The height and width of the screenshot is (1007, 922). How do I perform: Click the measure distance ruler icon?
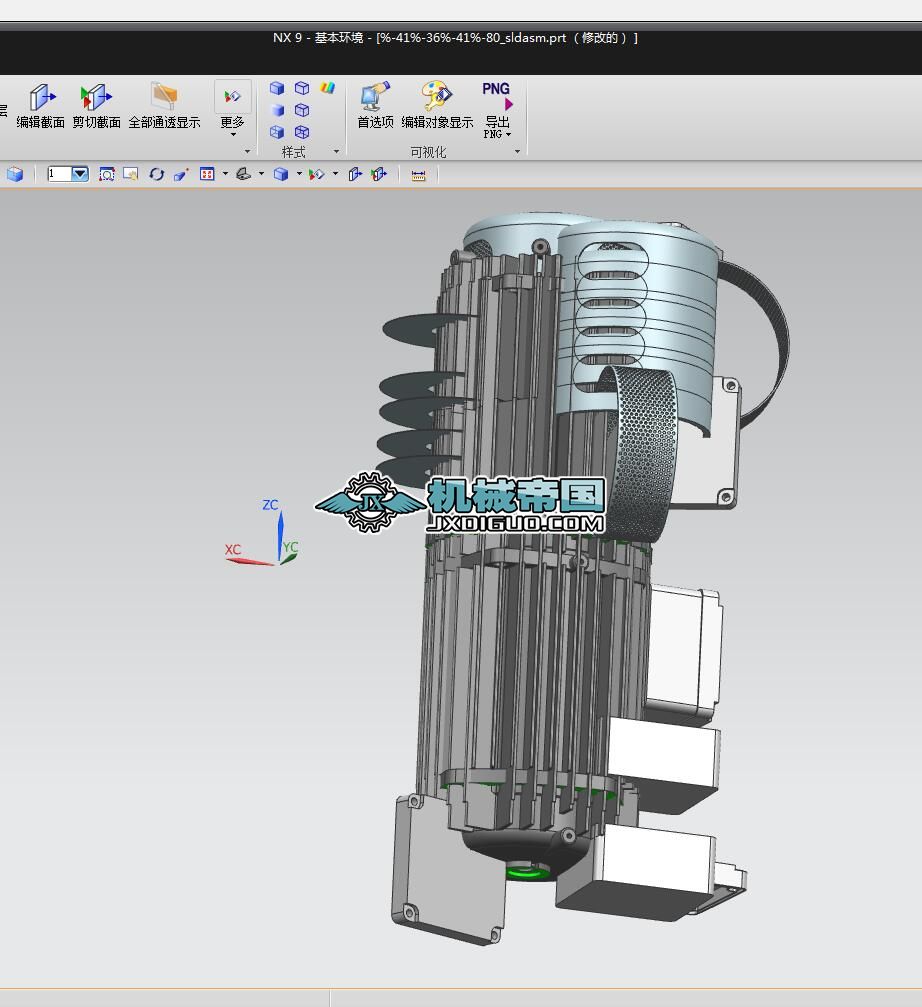[x=418, y=175]
